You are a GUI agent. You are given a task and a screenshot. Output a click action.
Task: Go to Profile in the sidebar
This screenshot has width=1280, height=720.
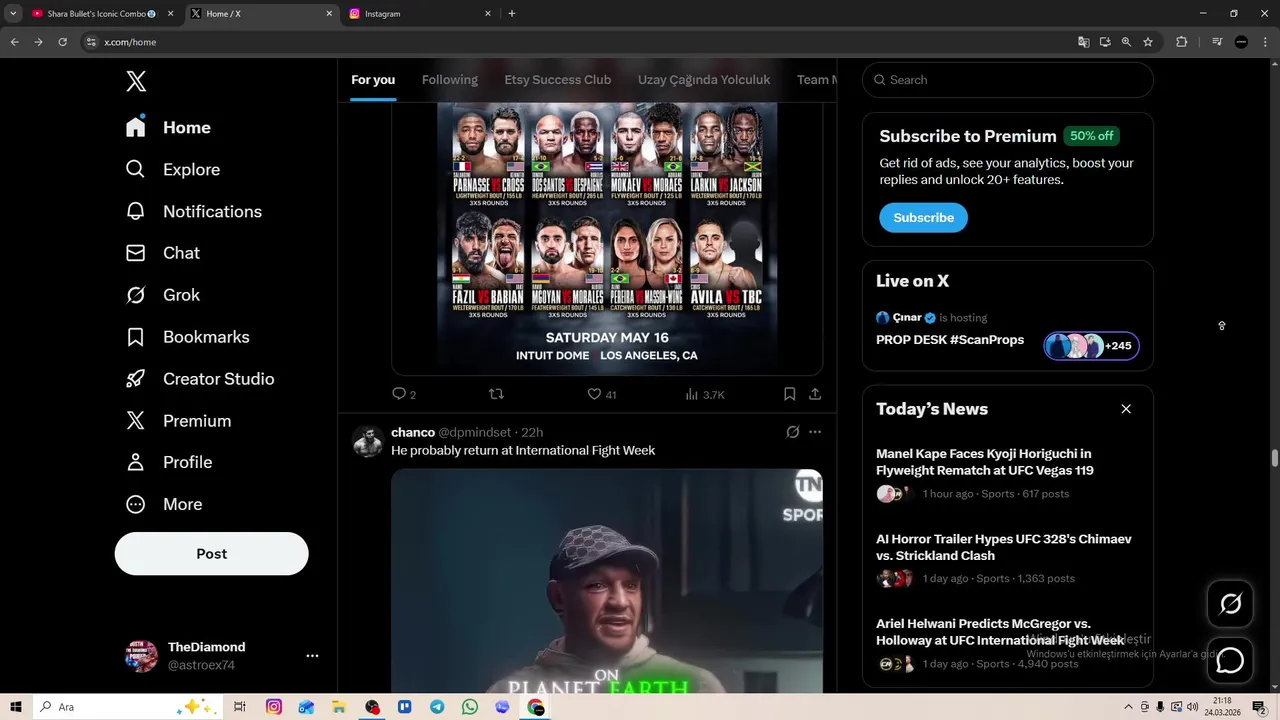pyautogui.click(x=168, y=463)
